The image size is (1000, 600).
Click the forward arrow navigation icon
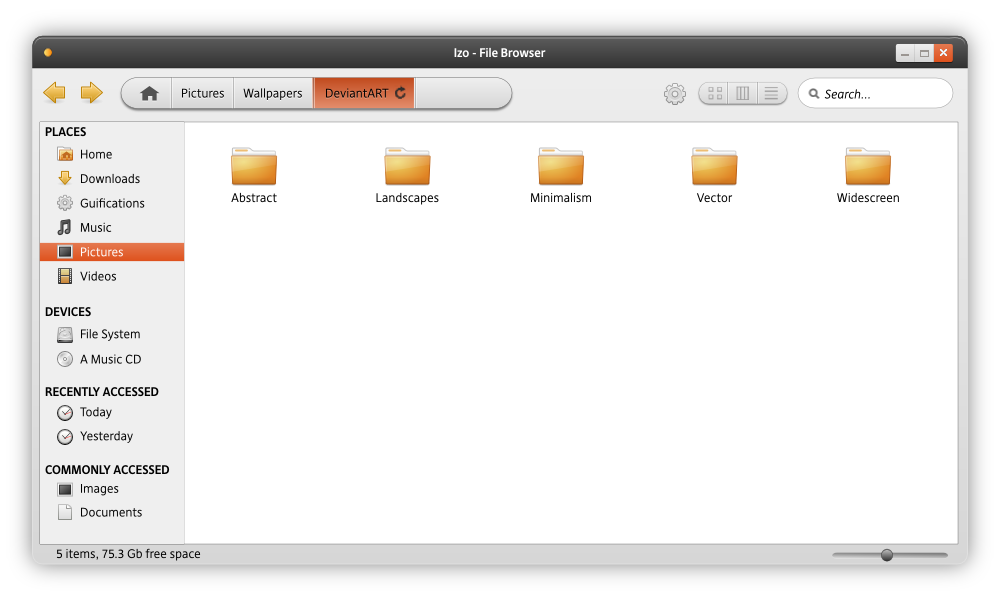tap(91, 93)
